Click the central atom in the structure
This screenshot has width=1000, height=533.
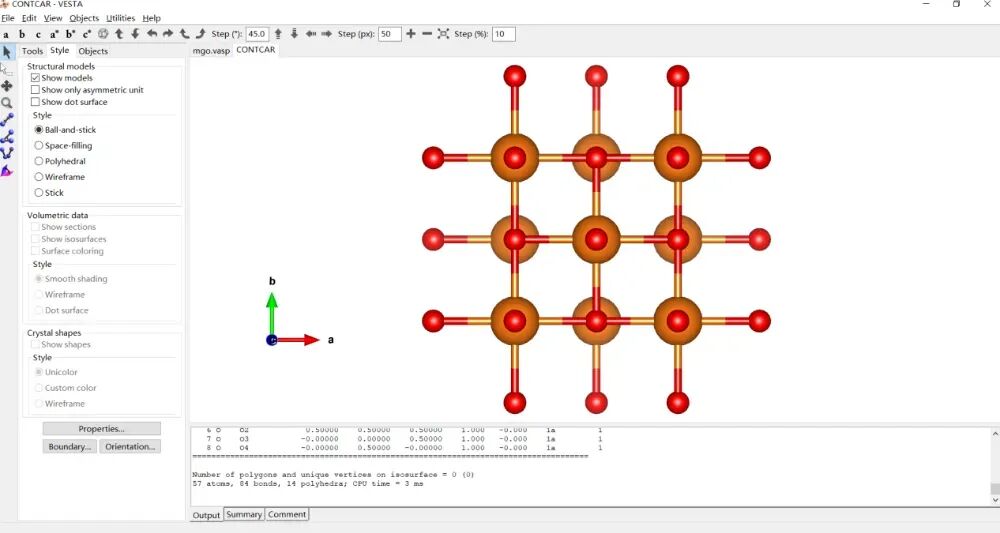tap(596, 240)
